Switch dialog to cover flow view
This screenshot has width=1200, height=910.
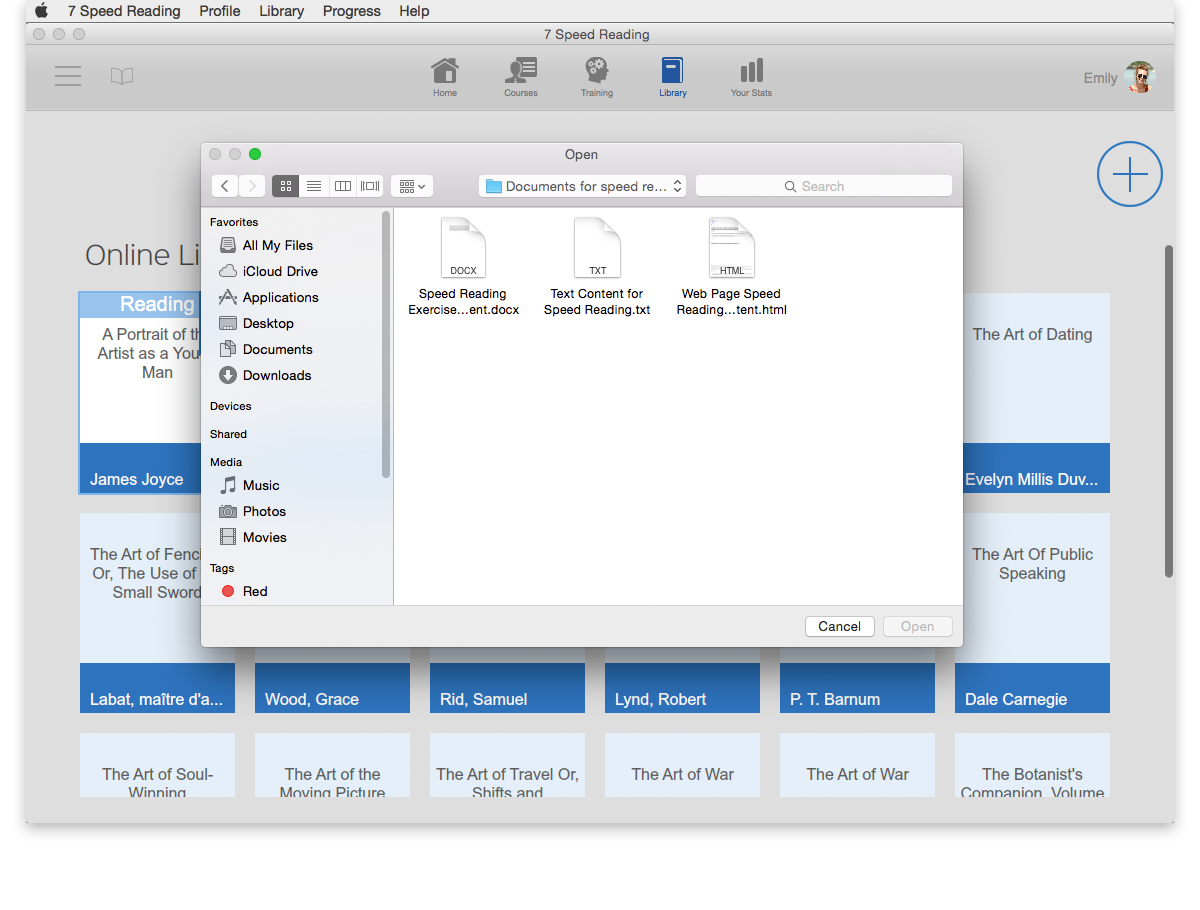pyautogui.click(x=370, y=186)
